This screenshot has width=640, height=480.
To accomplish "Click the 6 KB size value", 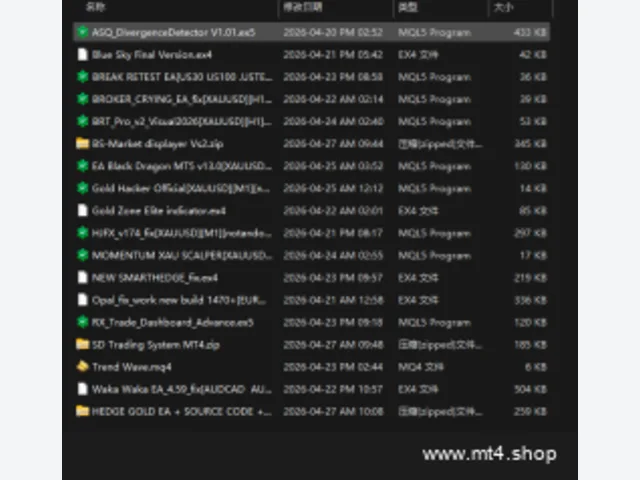I will (536, 367).
